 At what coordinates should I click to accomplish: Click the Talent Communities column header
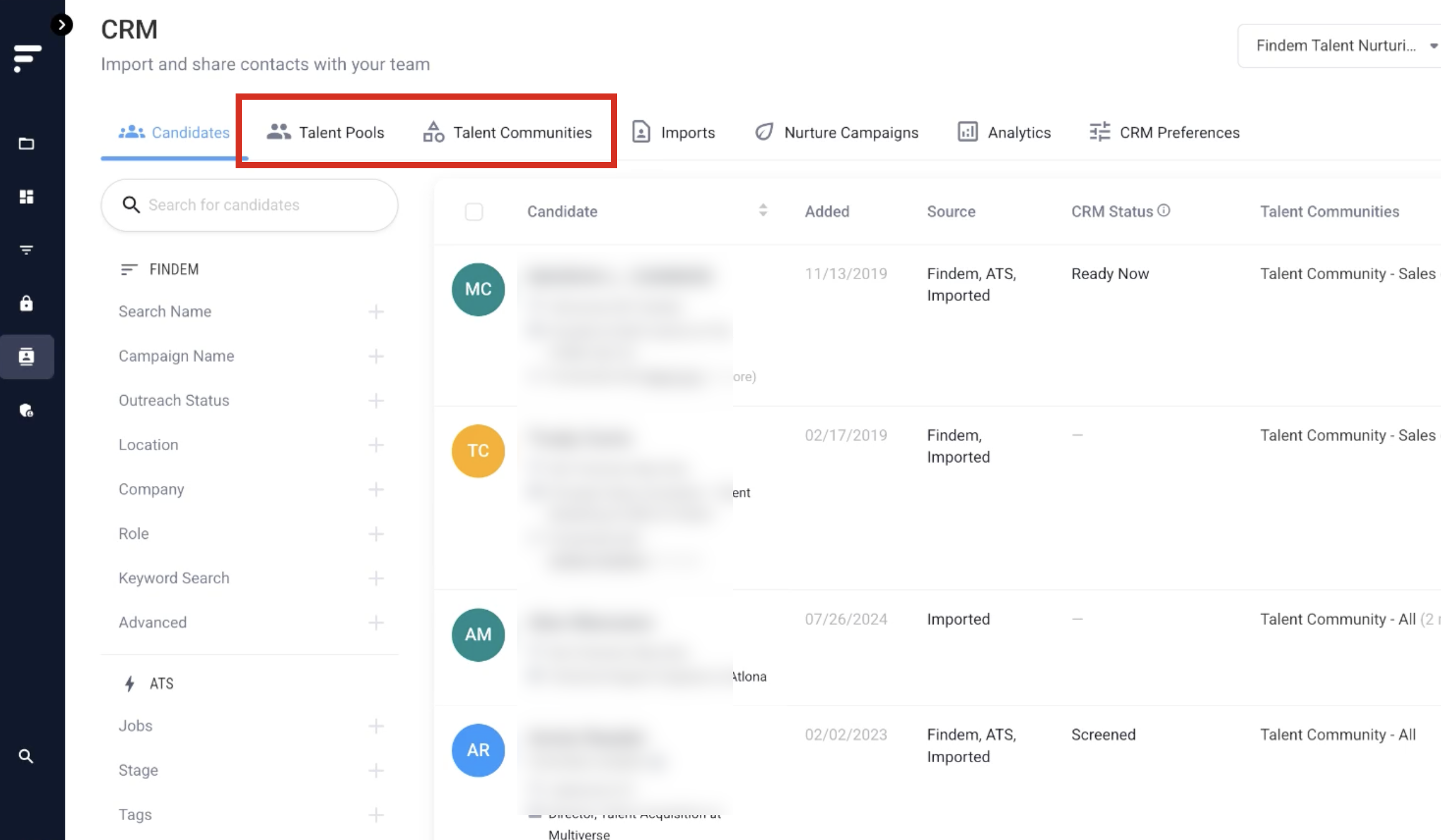[x=1329, y=211]
